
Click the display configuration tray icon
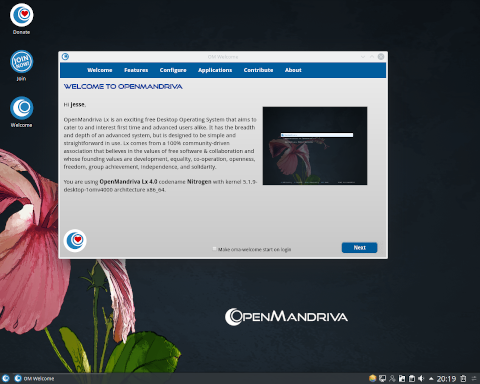pyautogui.click(x=382, y=378)
